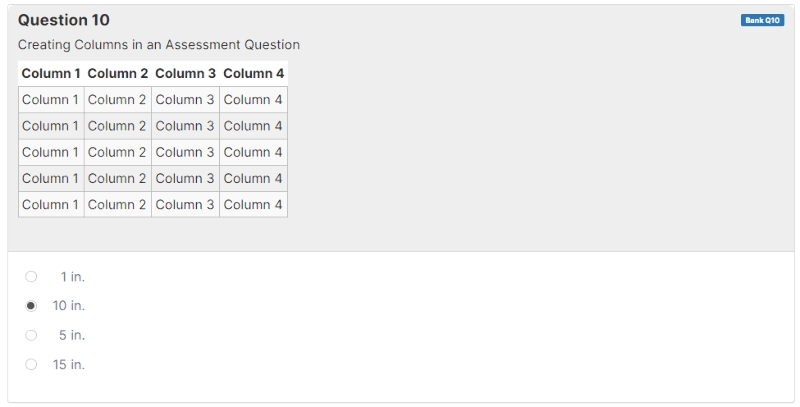Click last body row Column 1 cell
This screenshot has width=800, height=407.
pyautogui.click(x=51, y=204)
